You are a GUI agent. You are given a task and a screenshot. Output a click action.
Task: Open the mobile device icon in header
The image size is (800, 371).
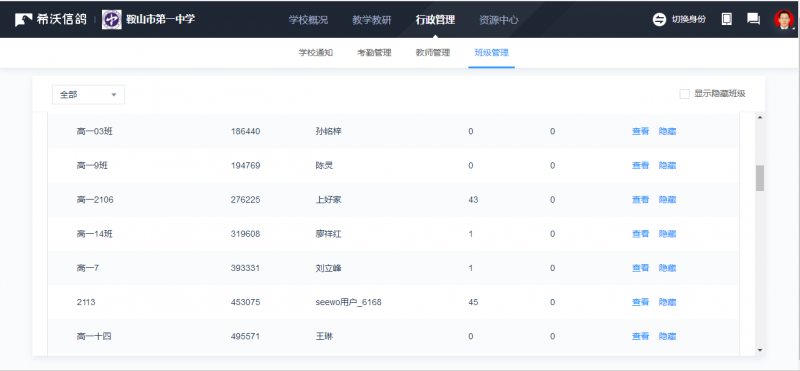pyautogui.click(x=727, y=19)
